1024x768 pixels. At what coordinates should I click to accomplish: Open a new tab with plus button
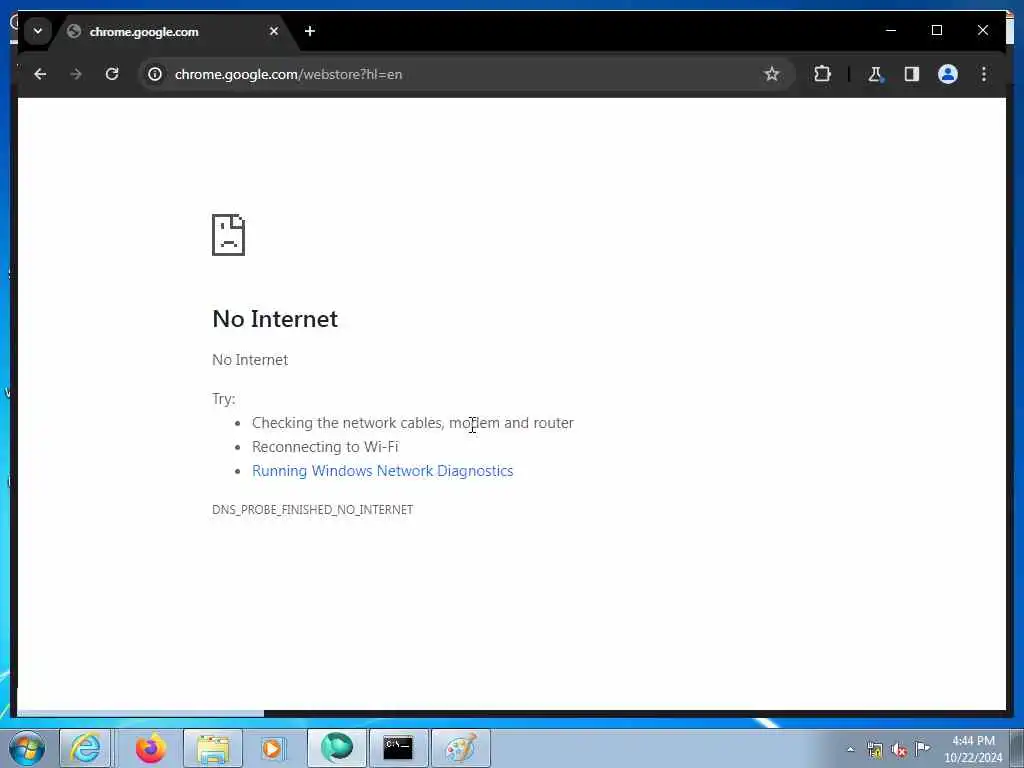coord(310,31)
